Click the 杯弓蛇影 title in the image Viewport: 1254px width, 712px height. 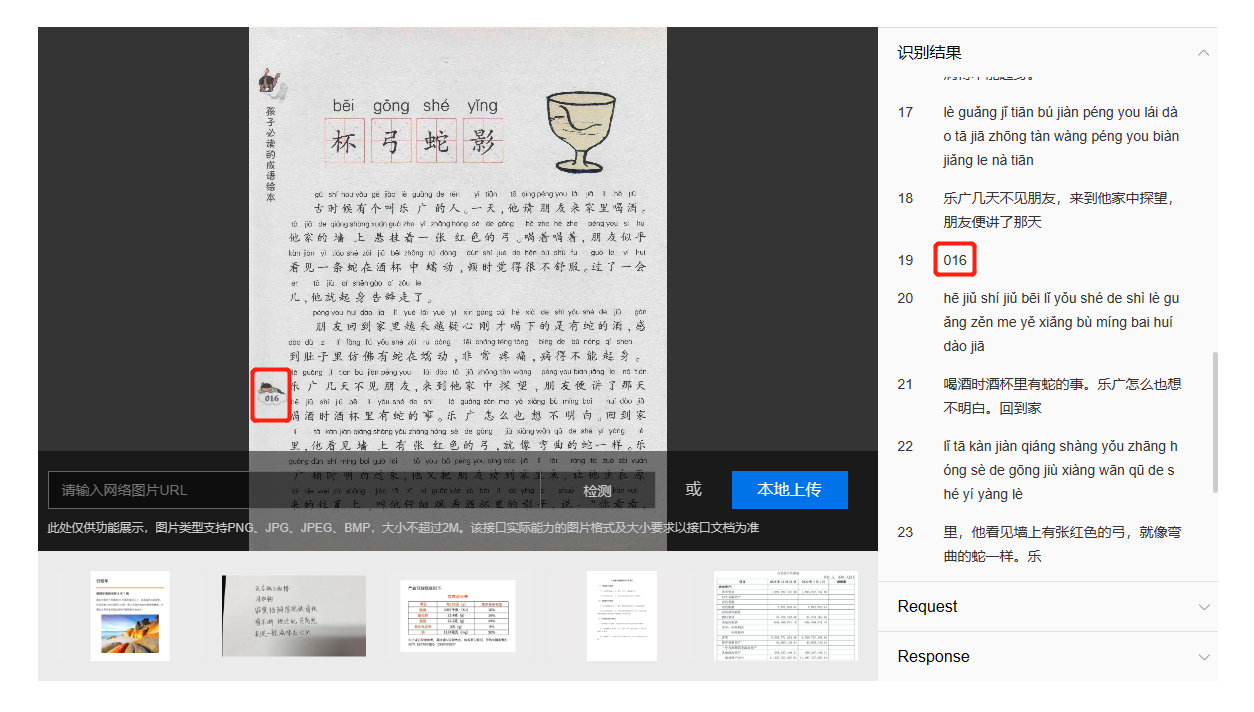414,143
